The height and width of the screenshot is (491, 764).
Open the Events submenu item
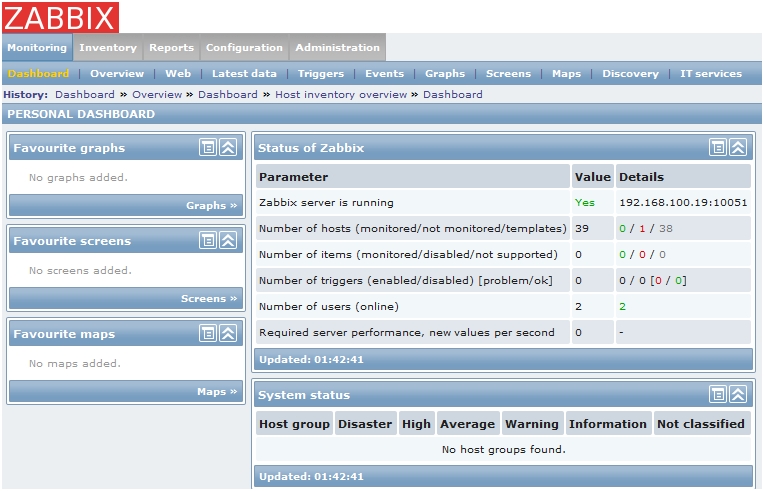[x=384, y=74]
